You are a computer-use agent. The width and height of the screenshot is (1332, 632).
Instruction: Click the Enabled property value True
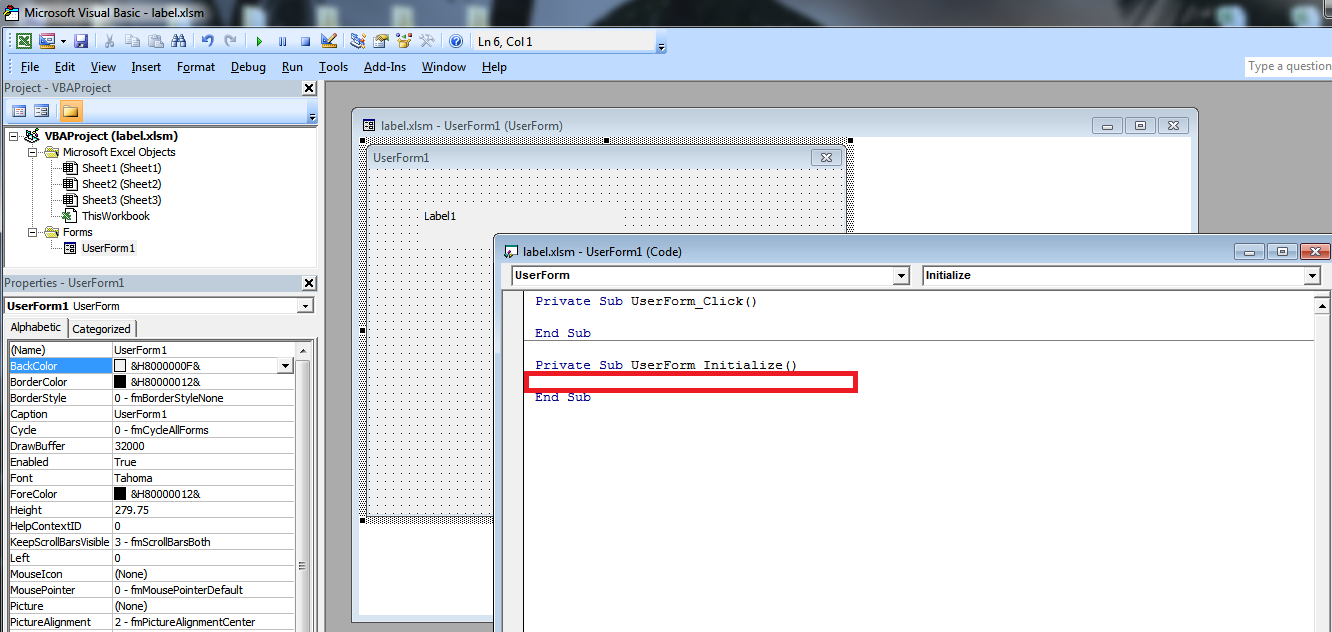click(203, 462)
